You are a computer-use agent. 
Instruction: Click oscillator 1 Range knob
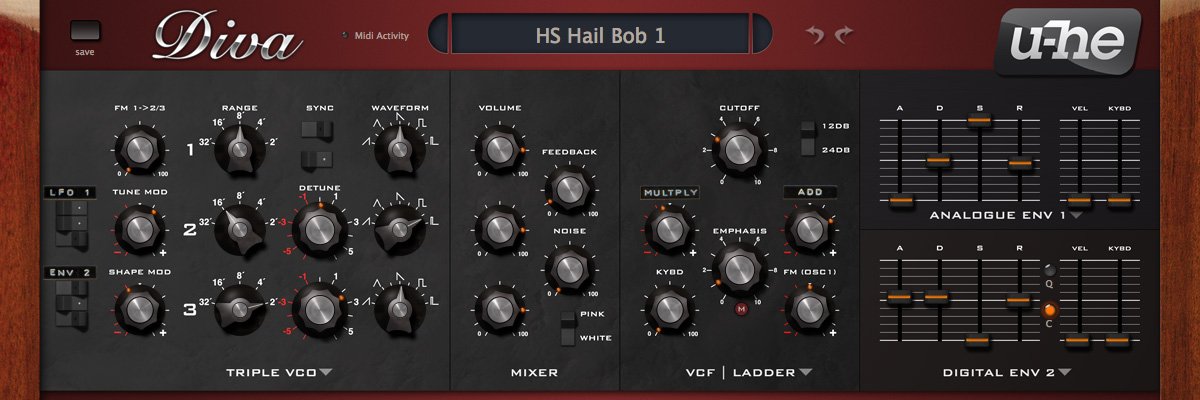click(x=239, y=149)
